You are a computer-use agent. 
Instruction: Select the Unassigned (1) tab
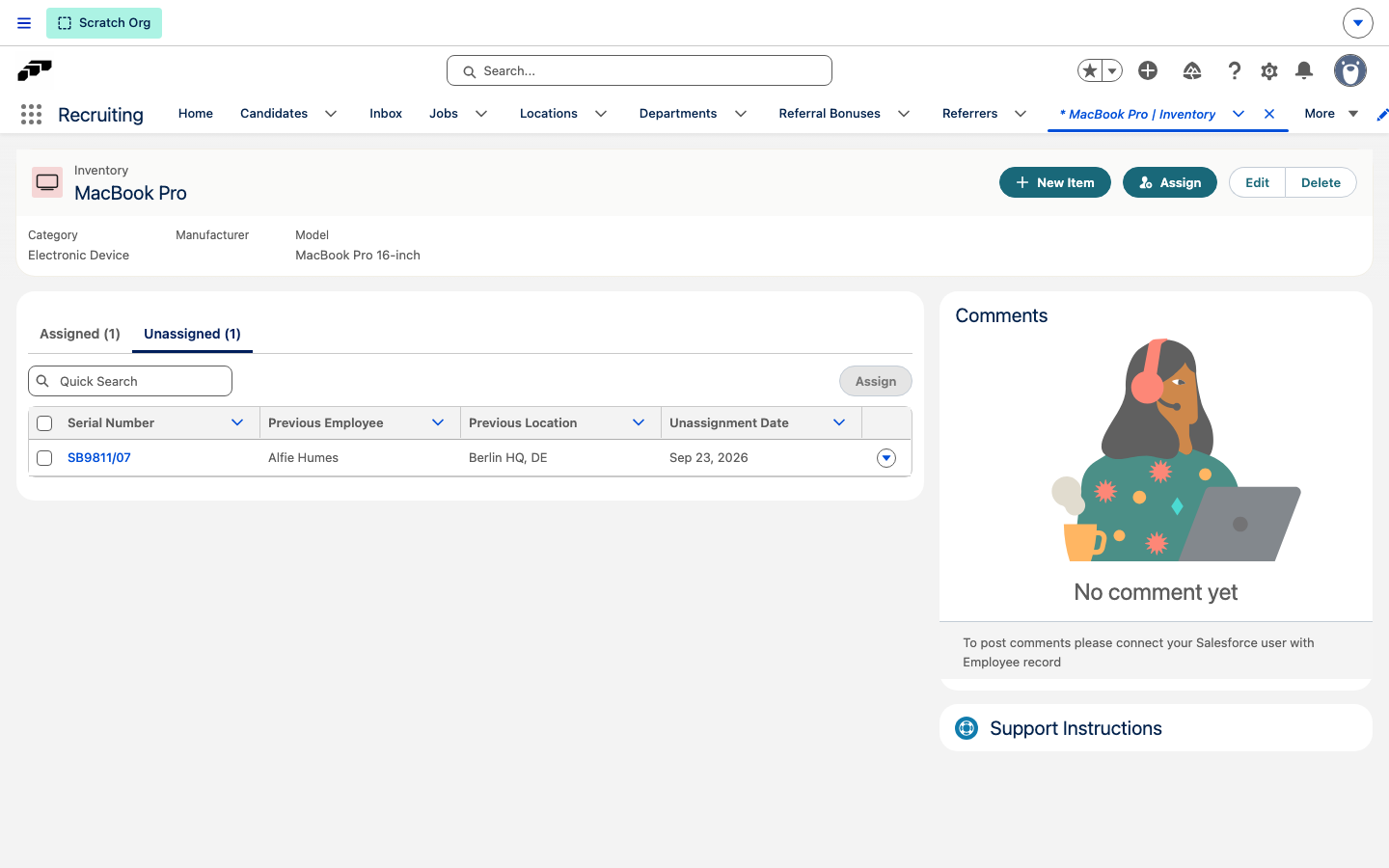[192, 334]
